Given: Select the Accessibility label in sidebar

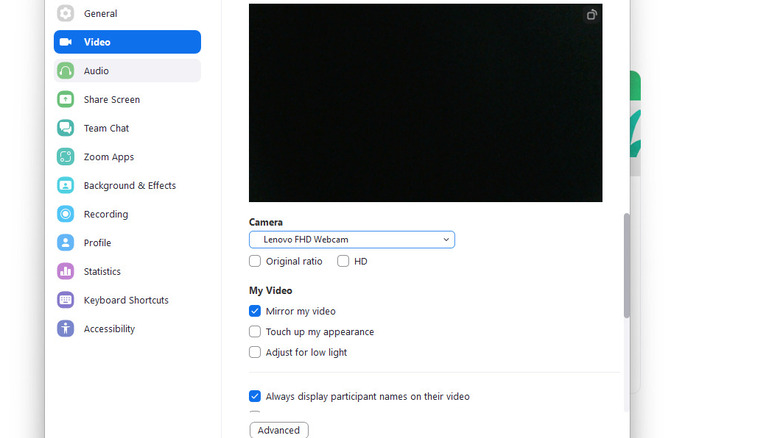Looking at the screenshot, I should [109, 329].
